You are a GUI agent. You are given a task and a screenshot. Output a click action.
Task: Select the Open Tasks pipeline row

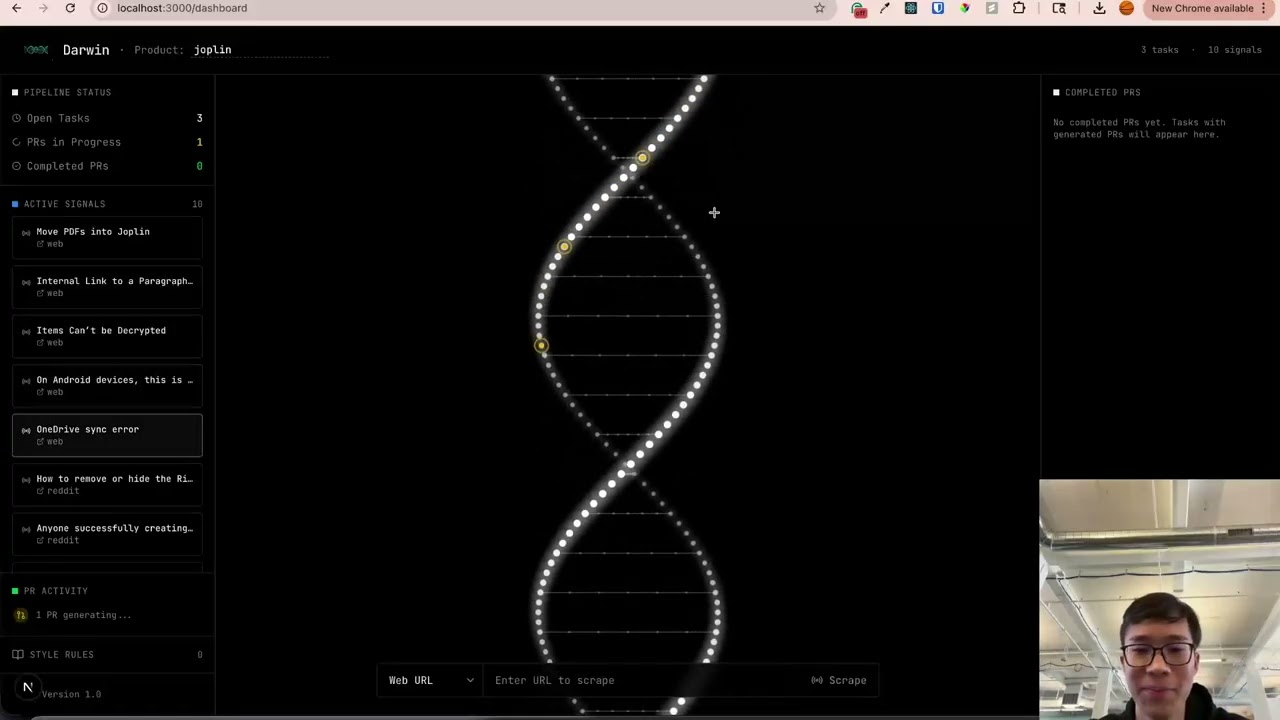[x=107, y=118]
